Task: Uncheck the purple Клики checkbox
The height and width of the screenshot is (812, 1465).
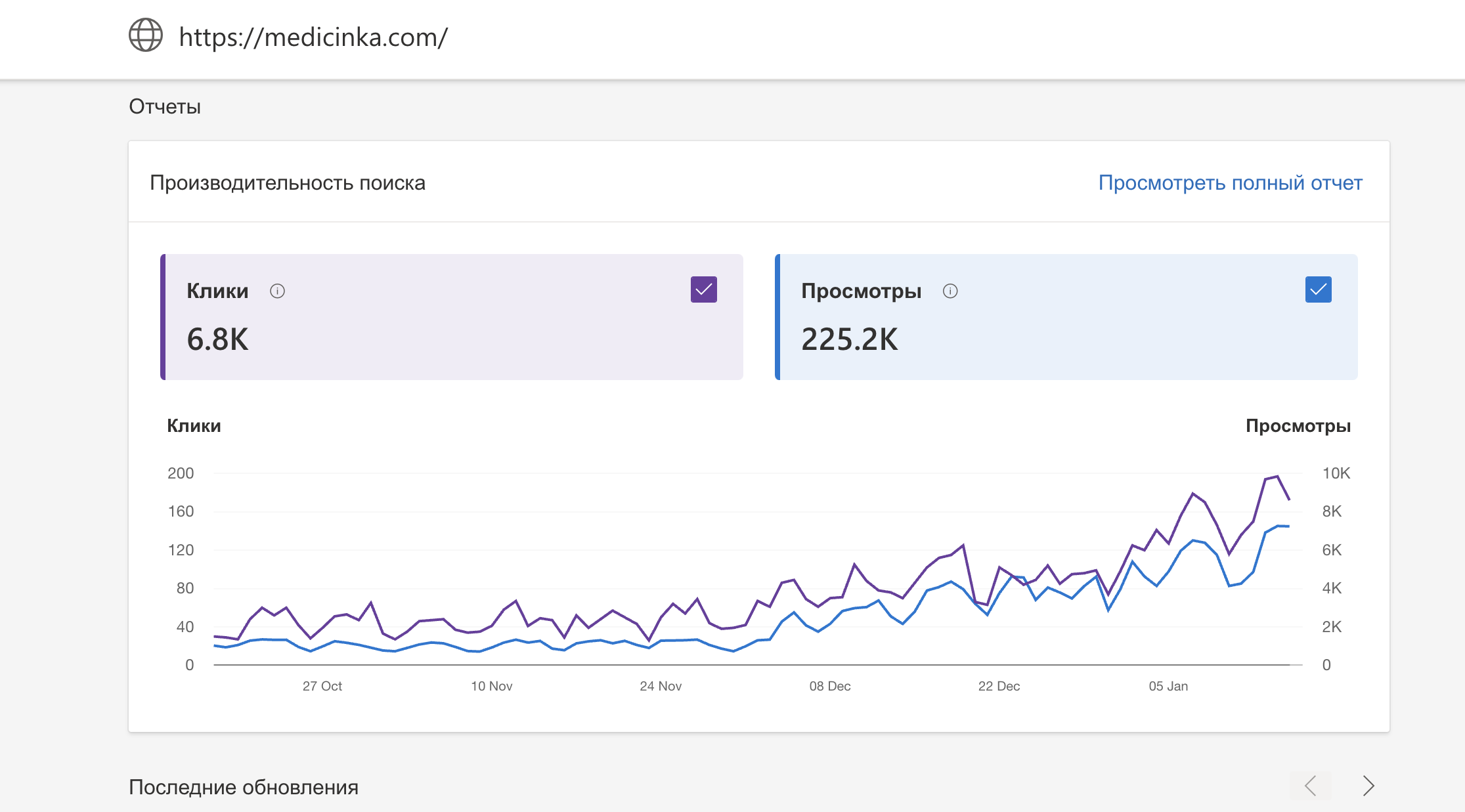Action: [x=703, y=289]
